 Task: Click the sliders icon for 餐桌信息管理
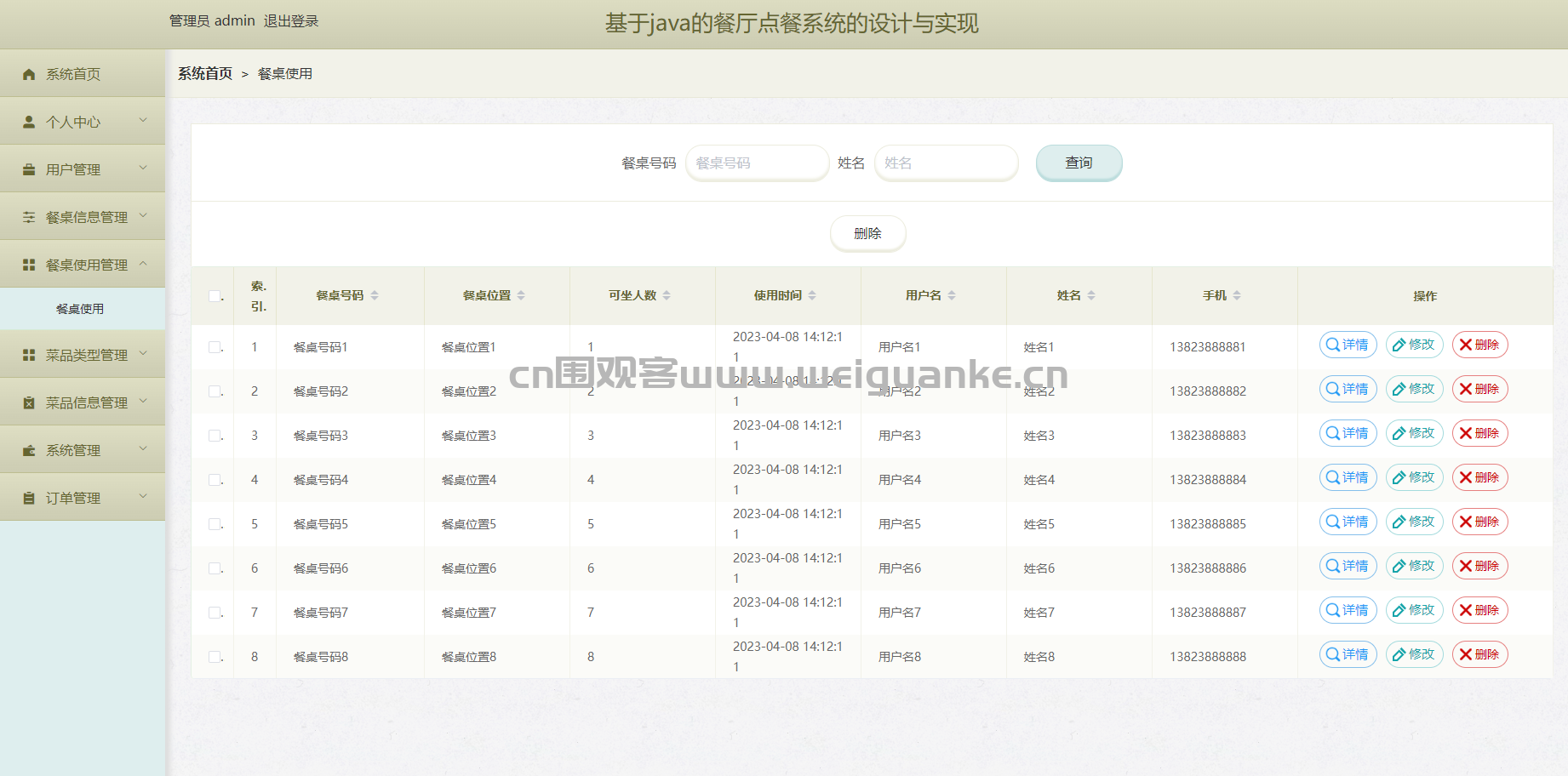pyautogui.click(x=29, y=218)
